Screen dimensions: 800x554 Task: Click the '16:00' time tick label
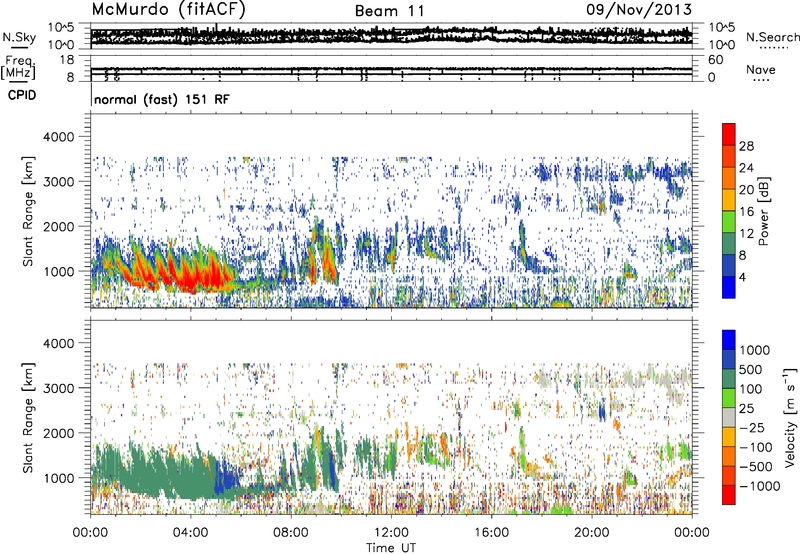491,533
